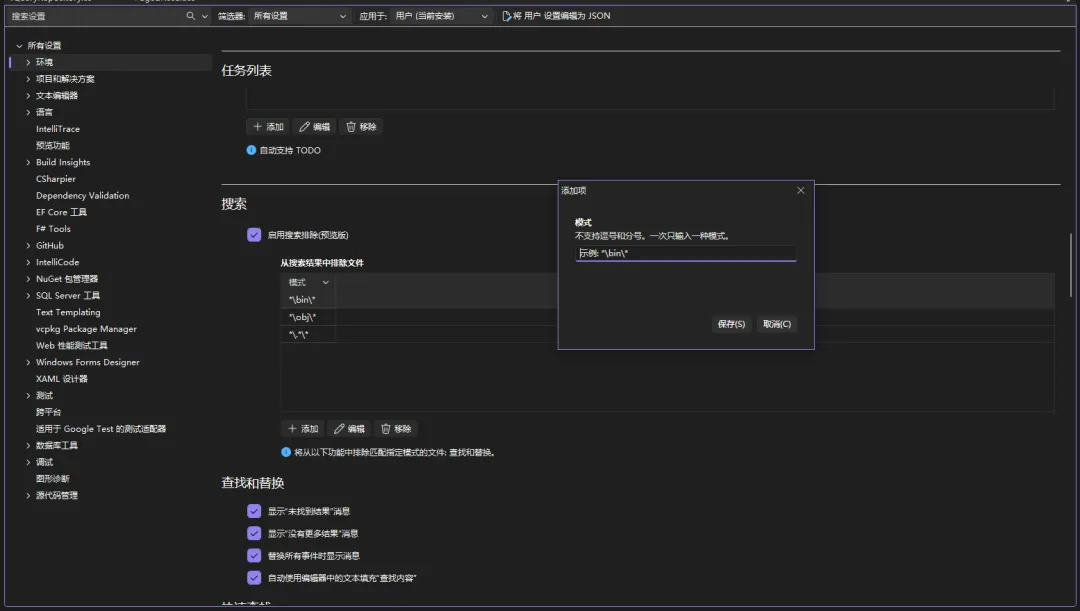Image resolution: width=1080 pixels, height=611 pixels.
Task: Click the trash remove icon under task list
Action: point(351,127)
